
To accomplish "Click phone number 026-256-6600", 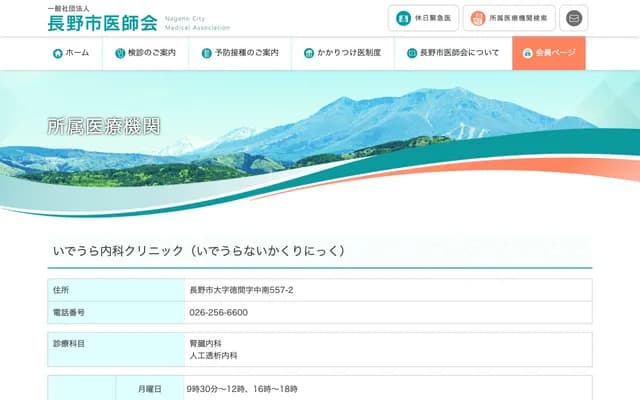I will click(218, 313).
